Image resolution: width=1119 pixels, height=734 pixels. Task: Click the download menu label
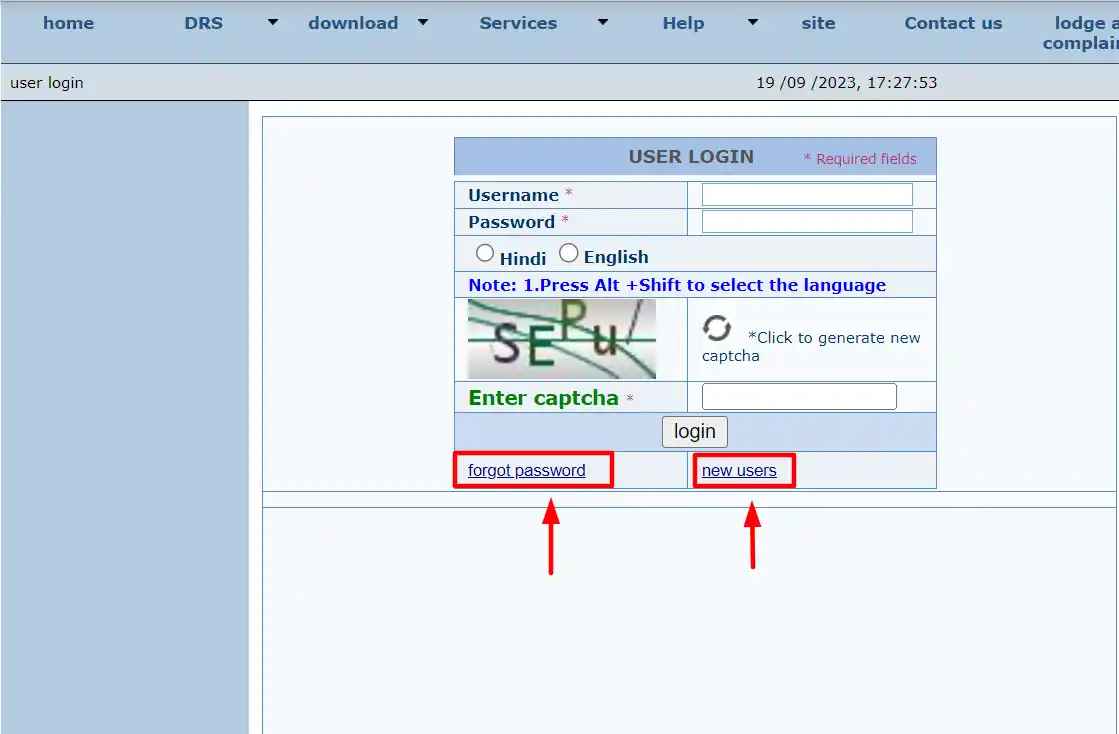click(353, 23)
